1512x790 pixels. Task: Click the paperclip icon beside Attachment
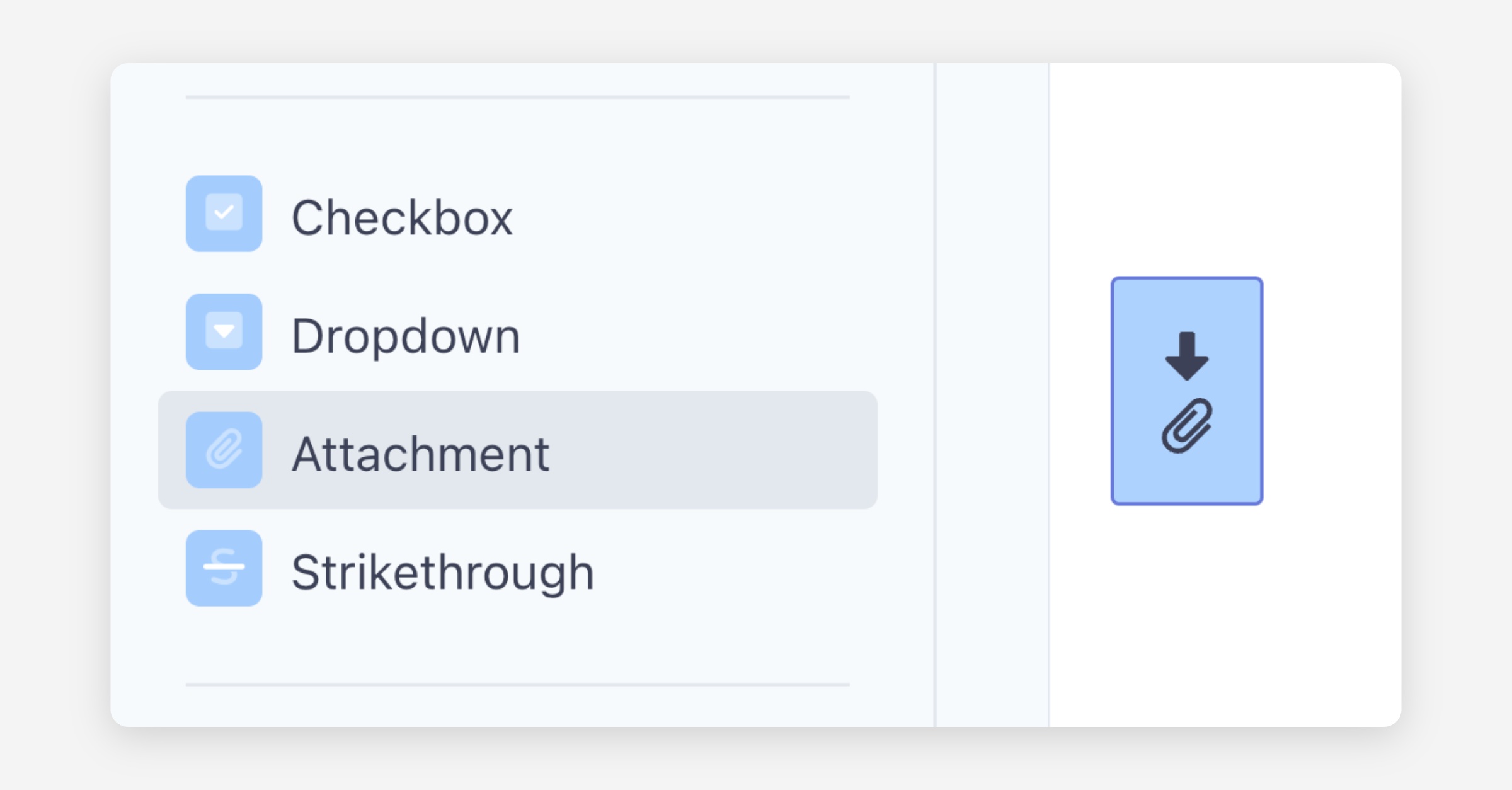[224, 450]
